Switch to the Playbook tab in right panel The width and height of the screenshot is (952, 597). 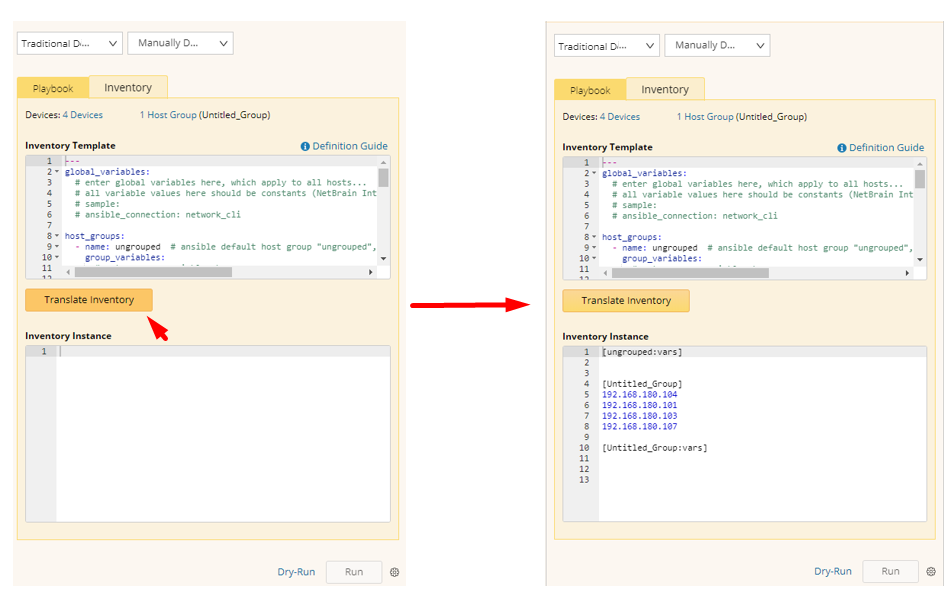click(x=590, y=90)
